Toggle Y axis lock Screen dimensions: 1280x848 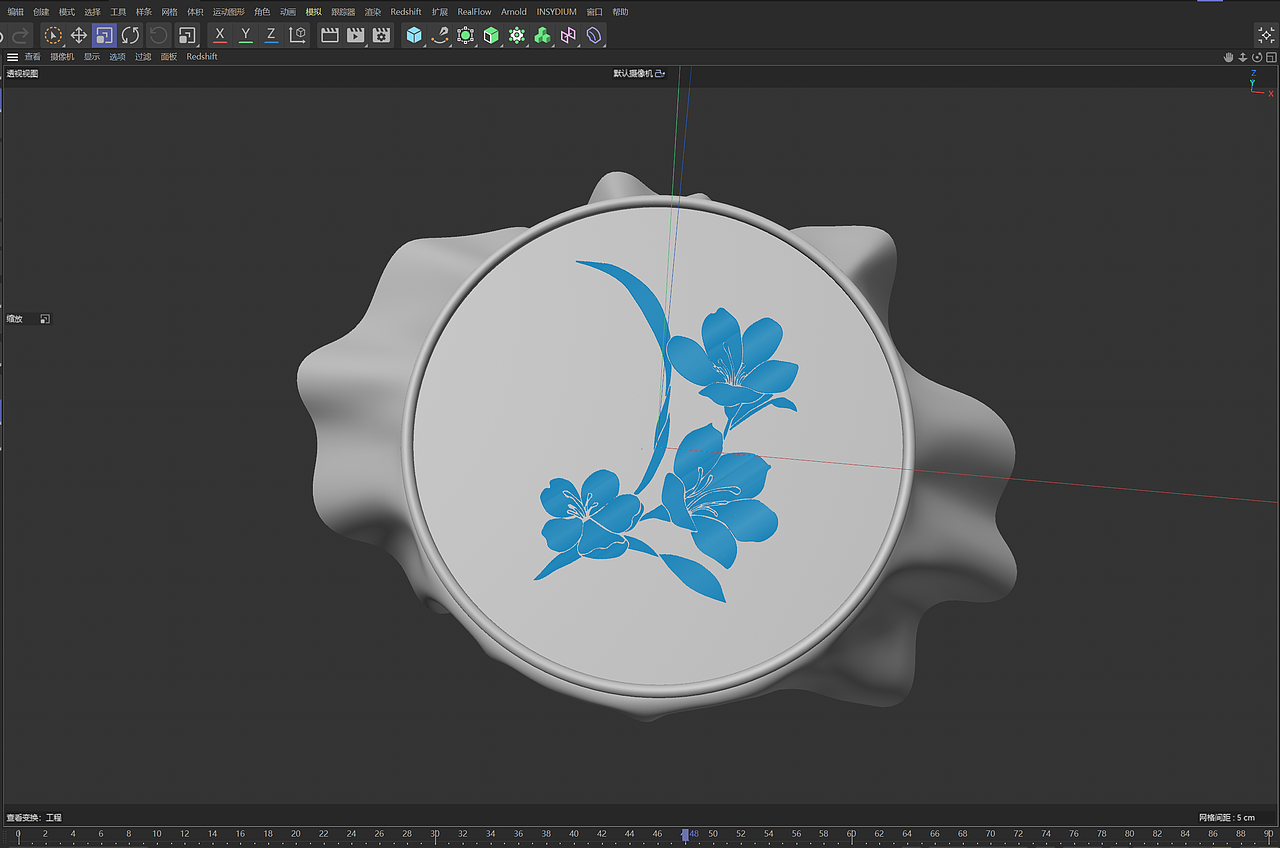pos(246,35)
